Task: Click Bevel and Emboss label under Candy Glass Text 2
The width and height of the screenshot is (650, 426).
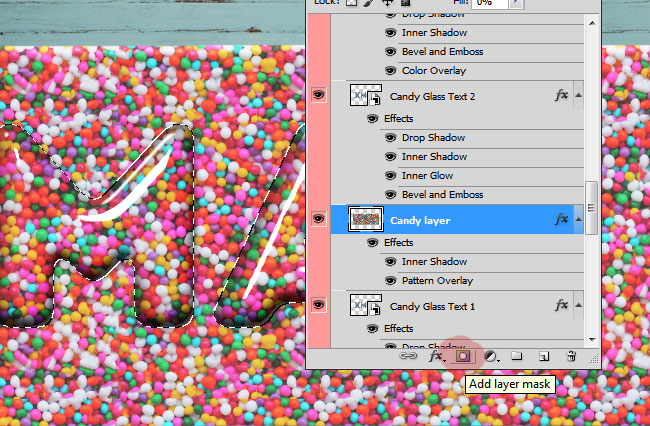Action: [x=442, y=195]
